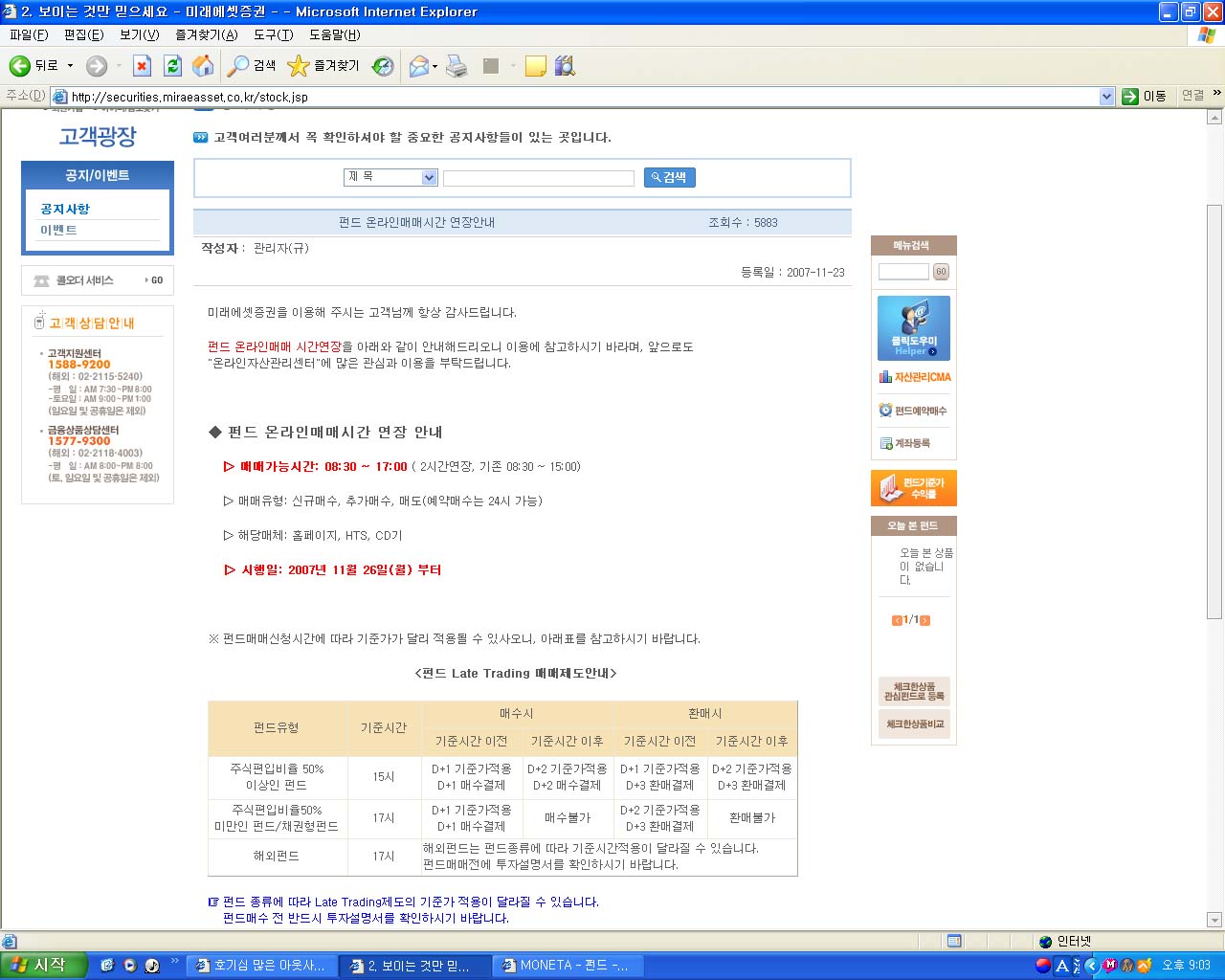Refresh the page with green arrows icon
Image resolution: width=1225 pixels, height=980 pixels.
(x=172, y=66)
